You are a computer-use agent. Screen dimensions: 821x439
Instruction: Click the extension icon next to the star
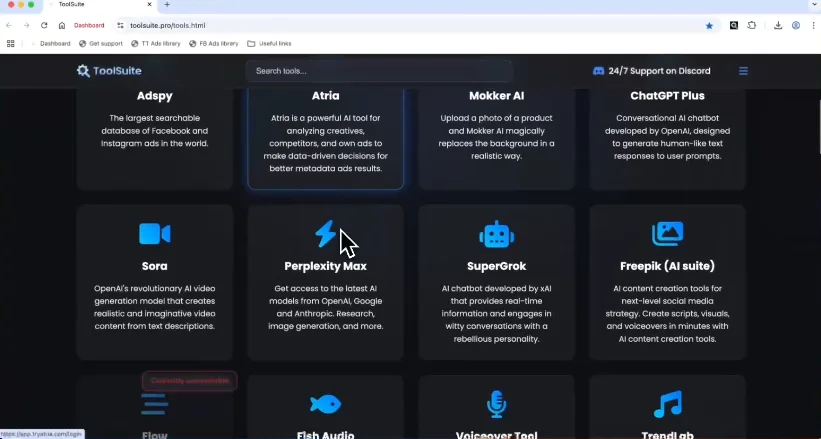tap(734, 25)
